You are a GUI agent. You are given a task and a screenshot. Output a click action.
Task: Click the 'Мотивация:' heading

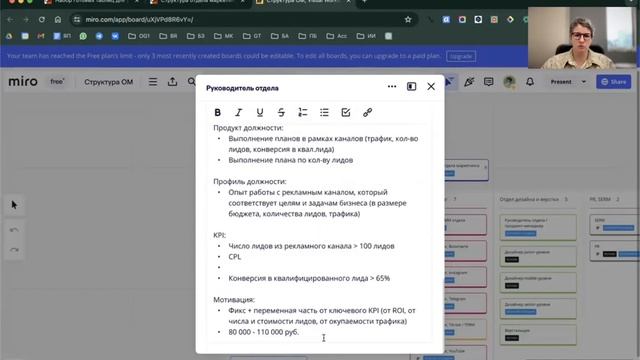pyautogui.click(x=234, y=300)
